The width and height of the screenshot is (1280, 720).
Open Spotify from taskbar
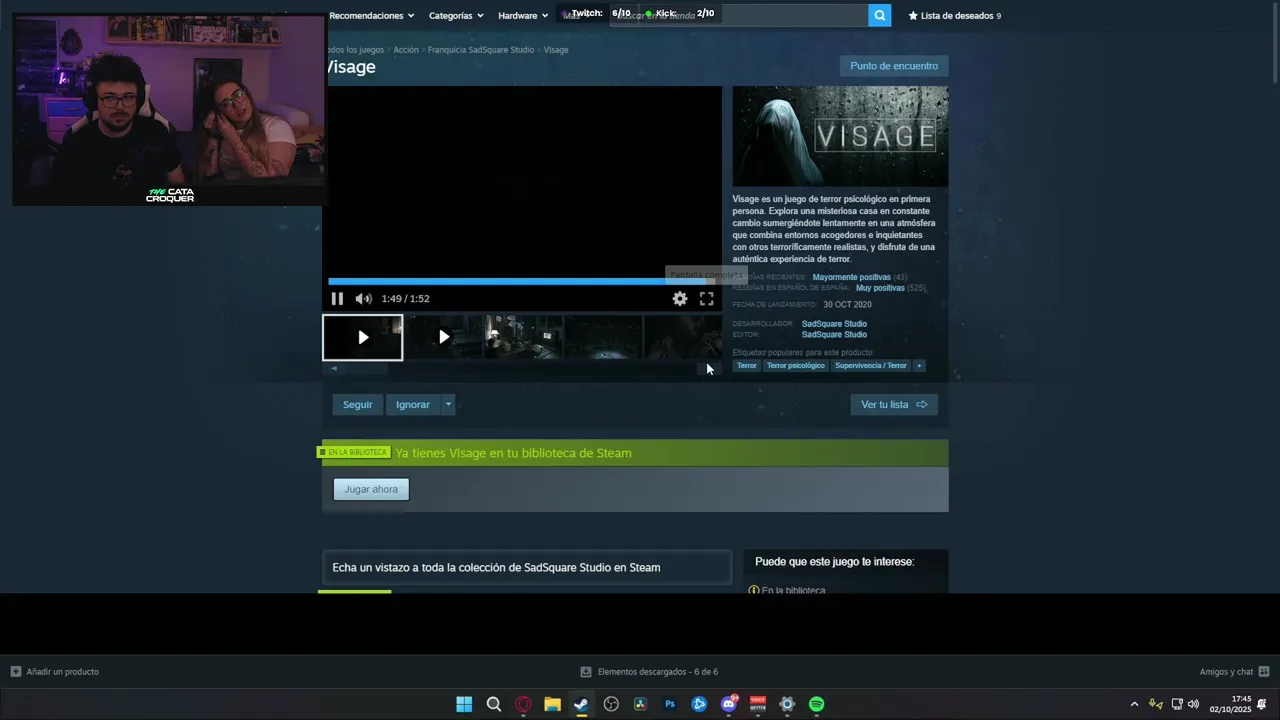(816, 704)
